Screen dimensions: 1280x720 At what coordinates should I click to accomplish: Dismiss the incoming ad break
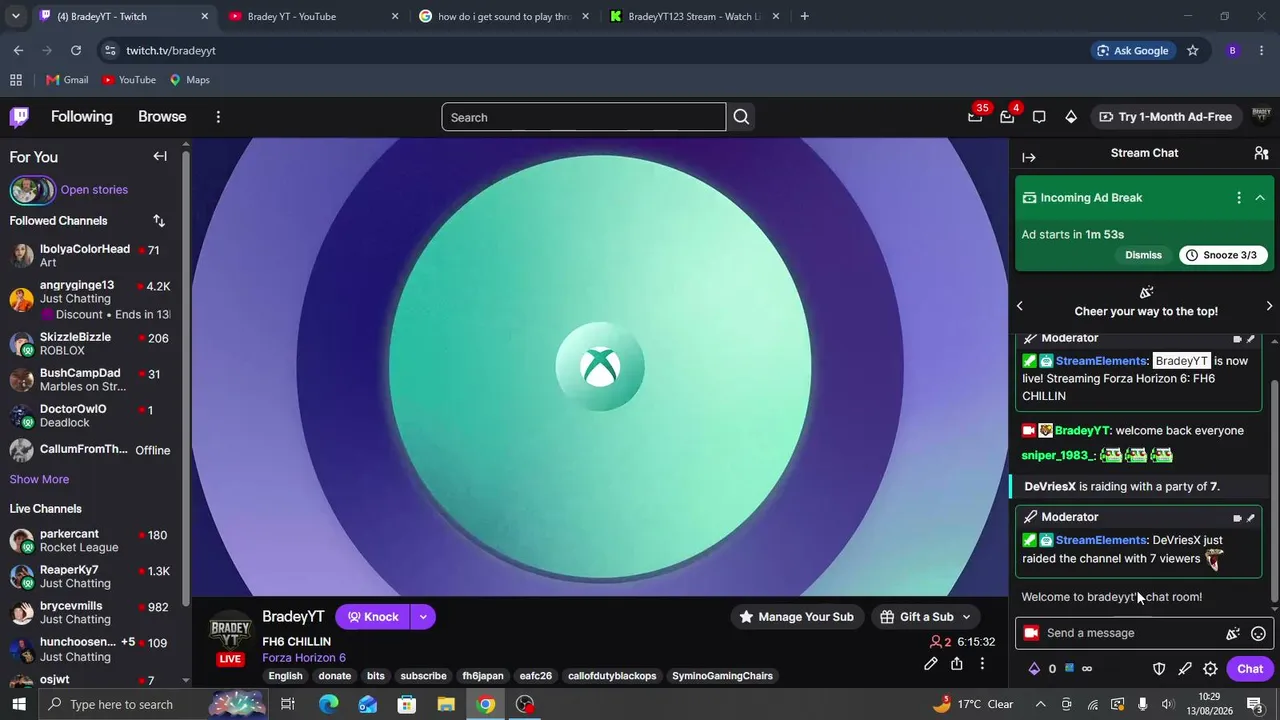[x=1143, y=255]
